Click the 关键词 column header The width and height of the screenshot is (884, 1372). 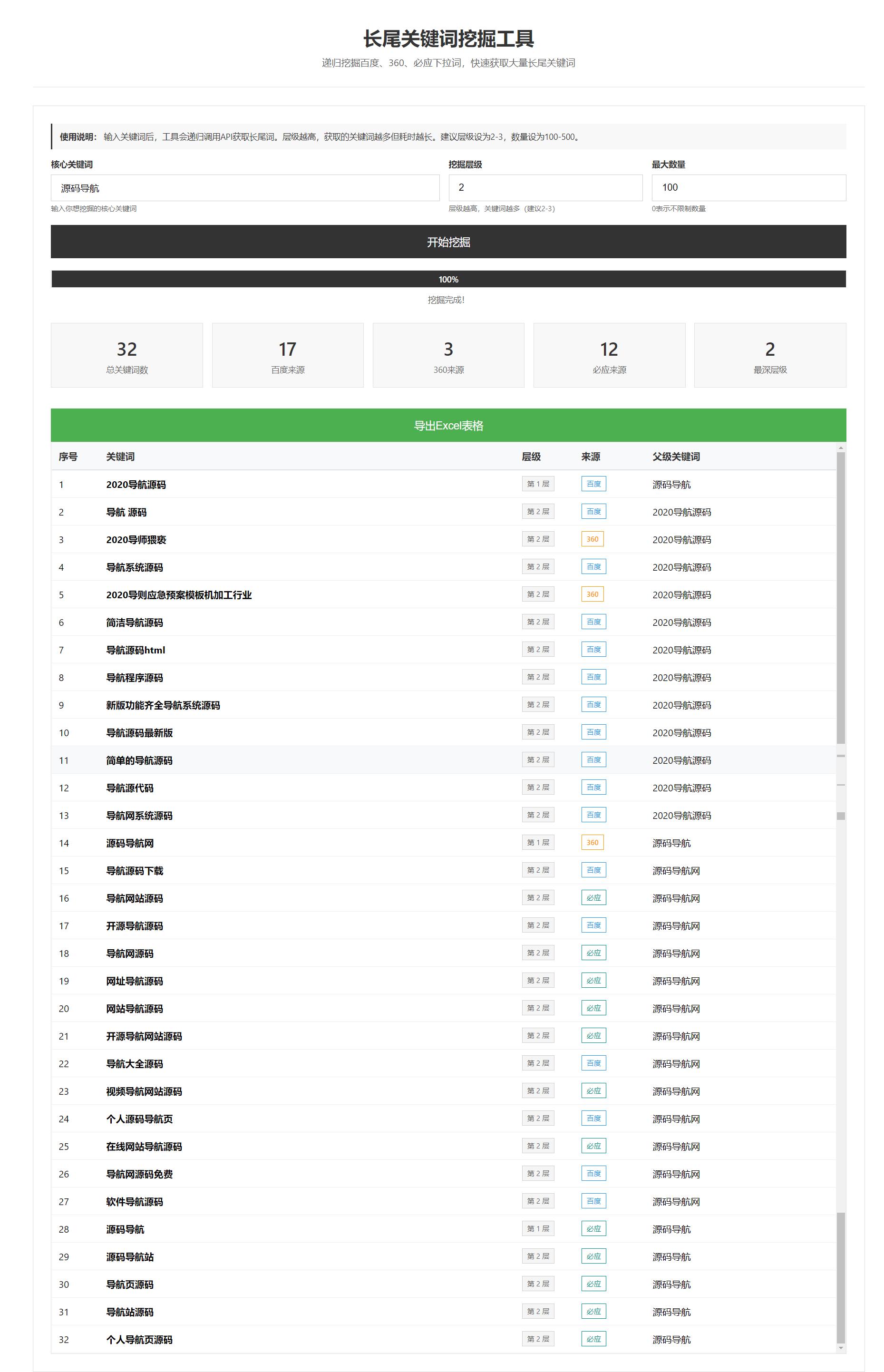[x=120, y=457]
